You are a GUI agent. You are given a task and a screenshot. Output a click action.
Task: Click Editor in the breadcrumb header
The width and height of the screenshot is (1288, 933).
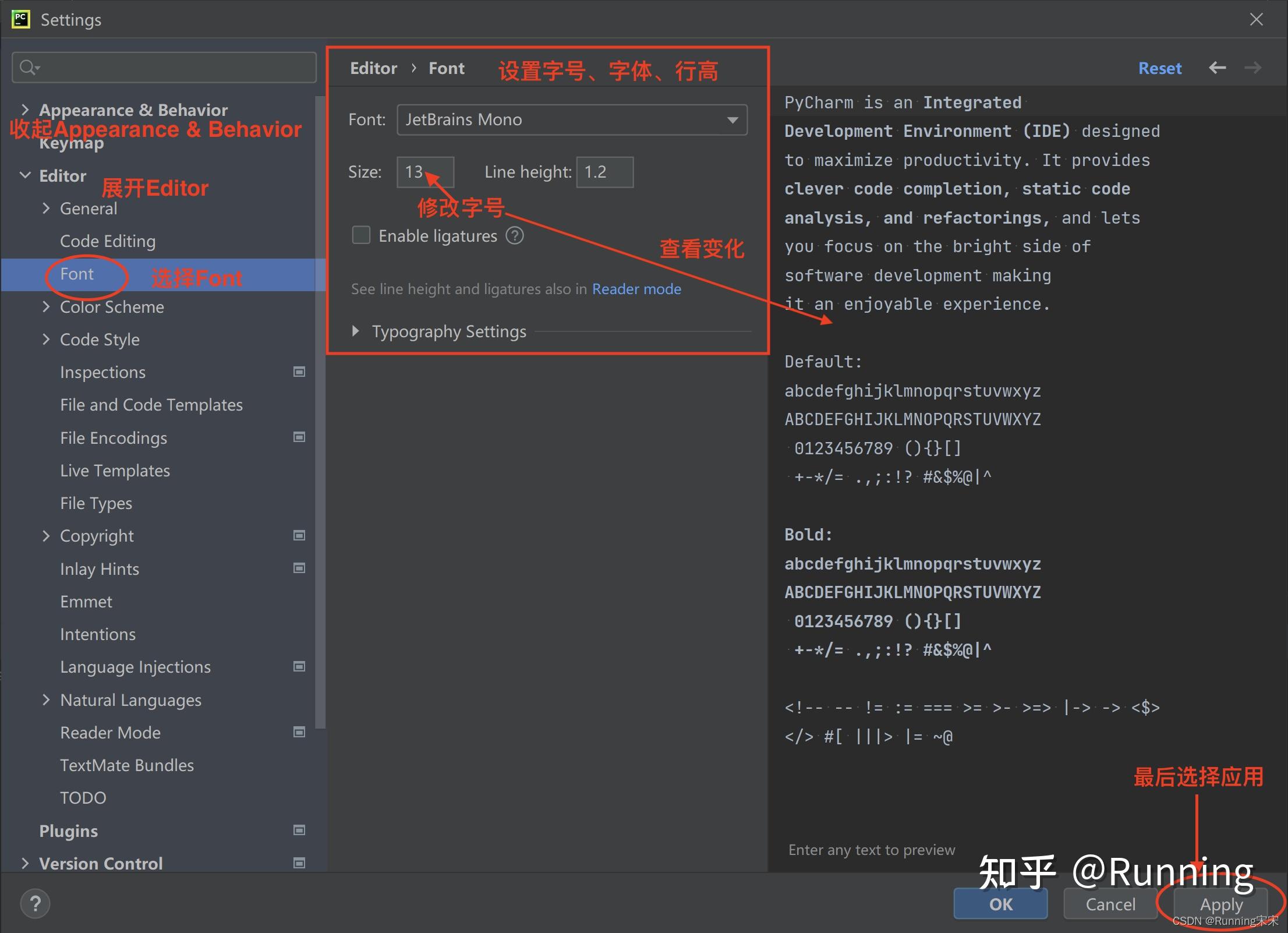[373, 68]
